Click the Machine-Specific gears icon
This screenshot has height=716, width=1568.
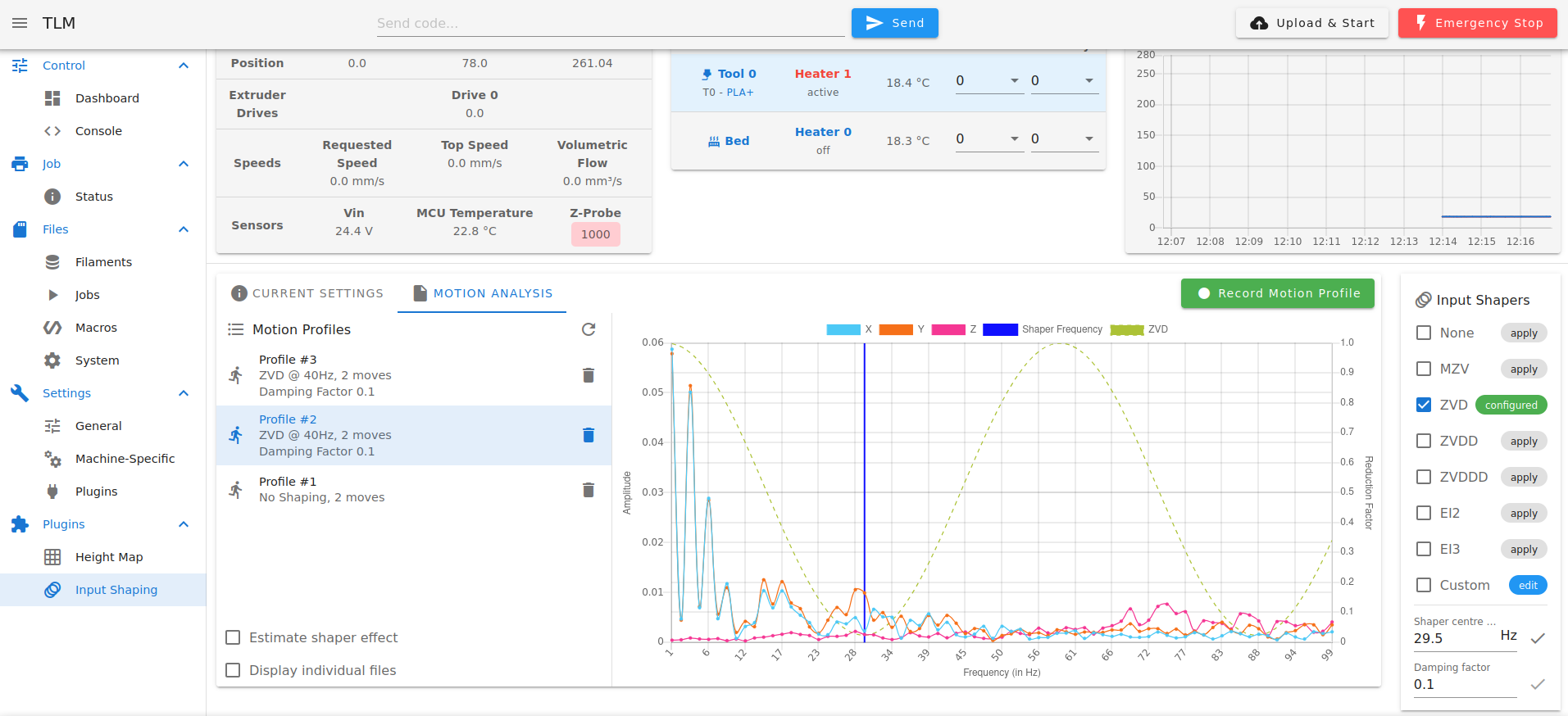pos(52,459)
